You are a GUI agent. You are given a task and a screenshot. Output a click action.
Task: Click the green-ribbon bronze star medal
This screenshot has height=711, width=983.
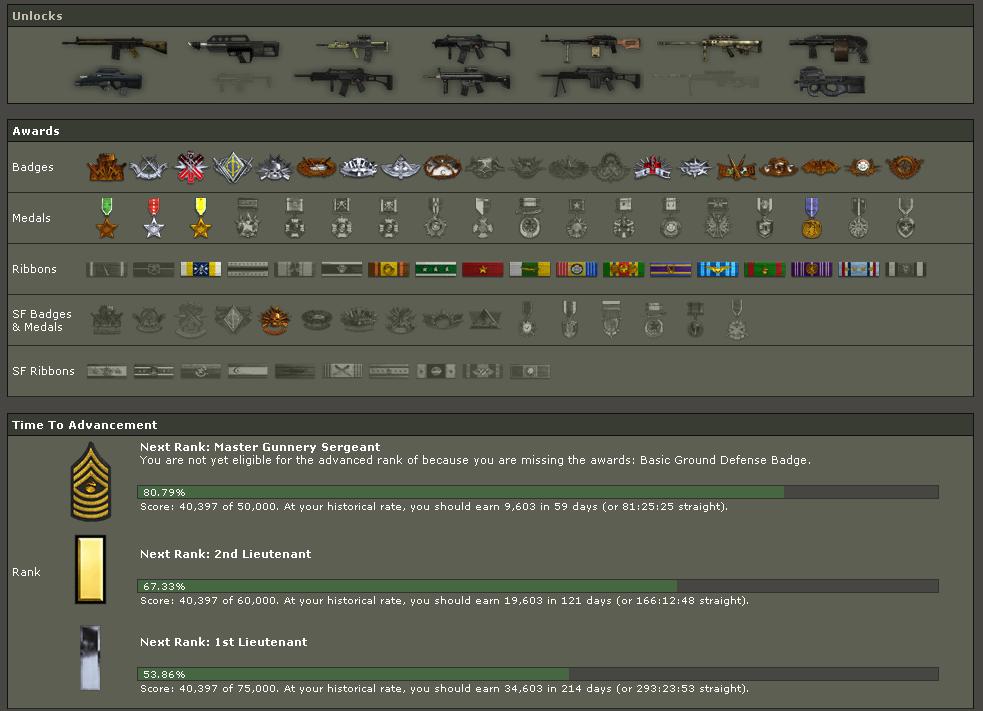[x=107, y=218]
